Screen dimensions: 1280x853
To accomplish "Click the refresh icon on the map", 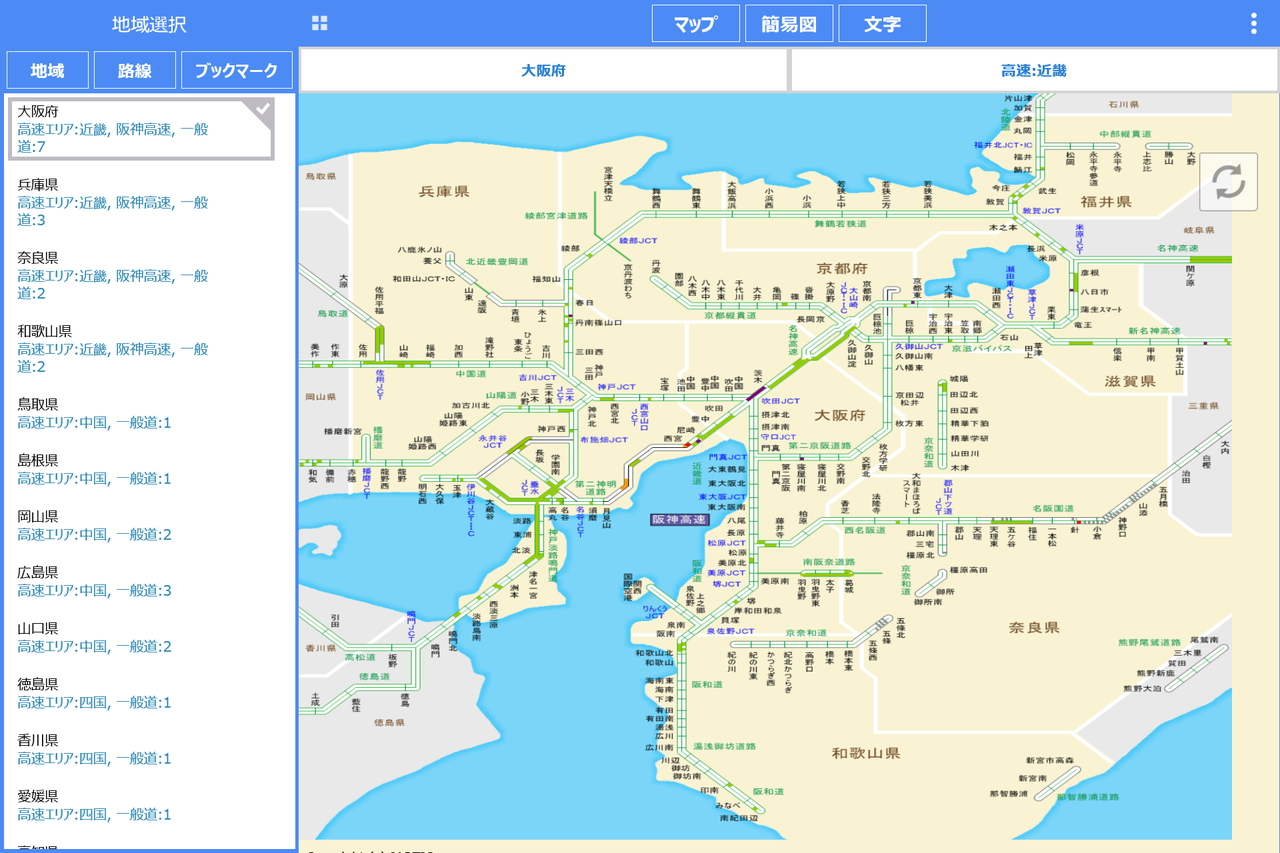I will 1228,183.
